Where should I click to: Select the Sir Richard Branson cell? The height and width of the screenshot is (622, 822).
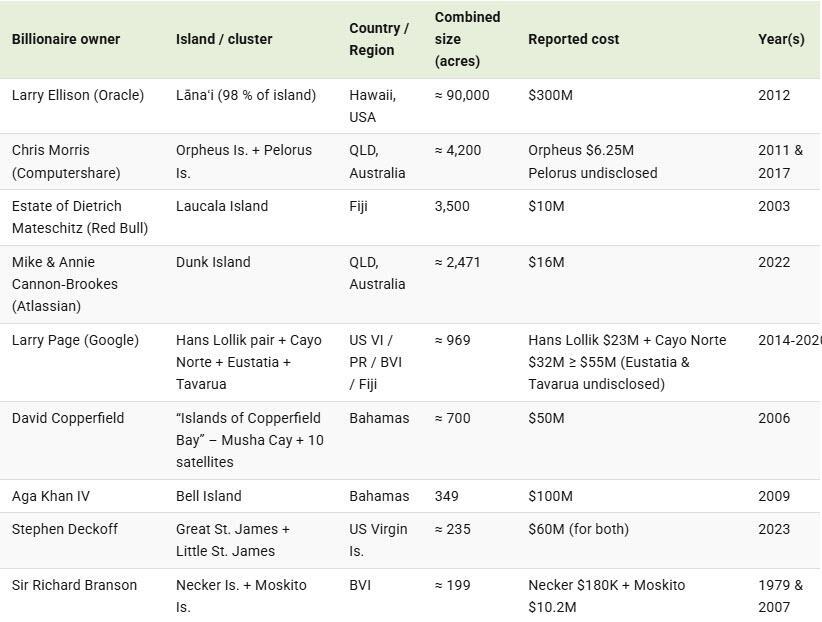(x=74, y=585)
